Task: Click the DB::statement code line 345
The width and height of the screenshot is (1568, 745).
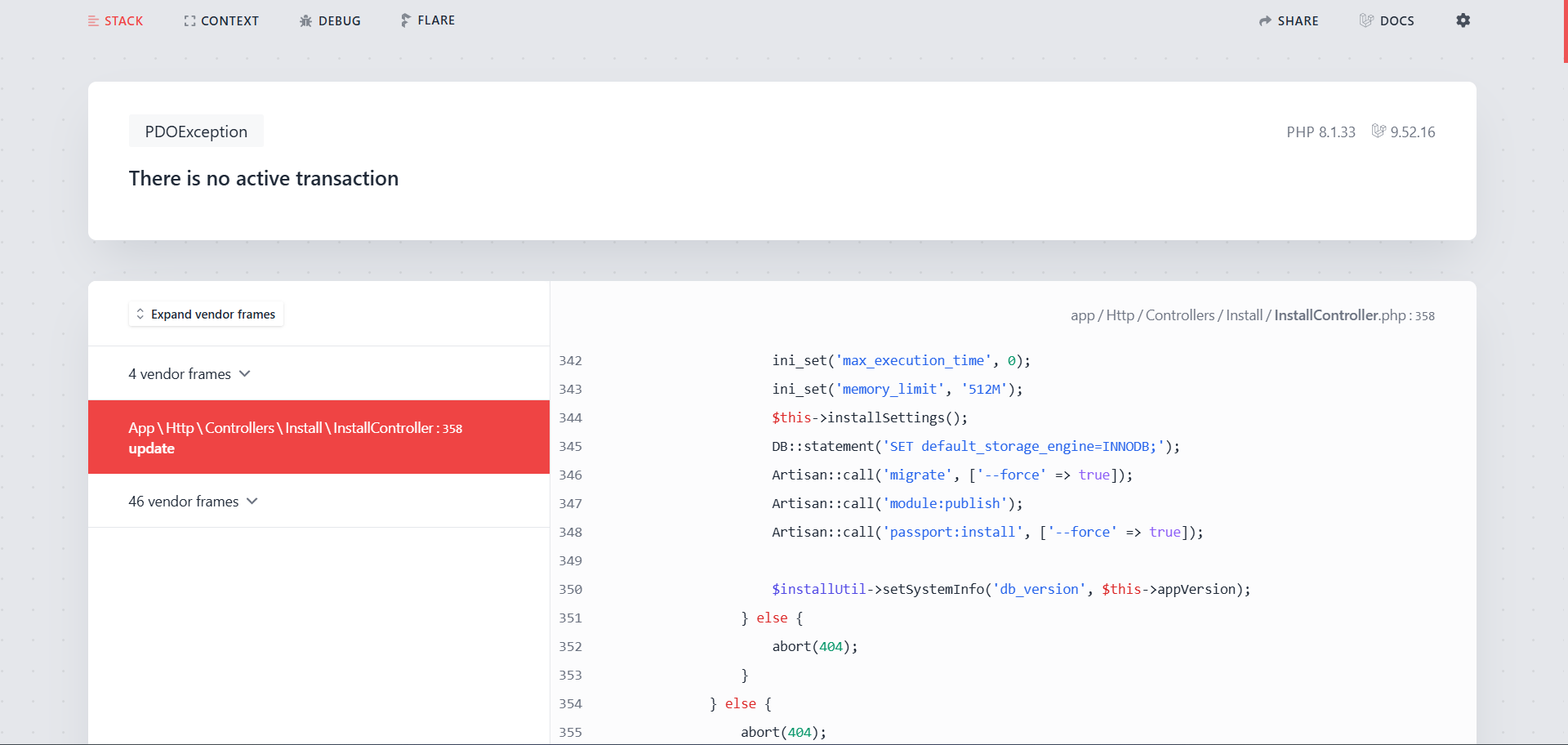Action: pyautogui.click(x=976, y=447)
